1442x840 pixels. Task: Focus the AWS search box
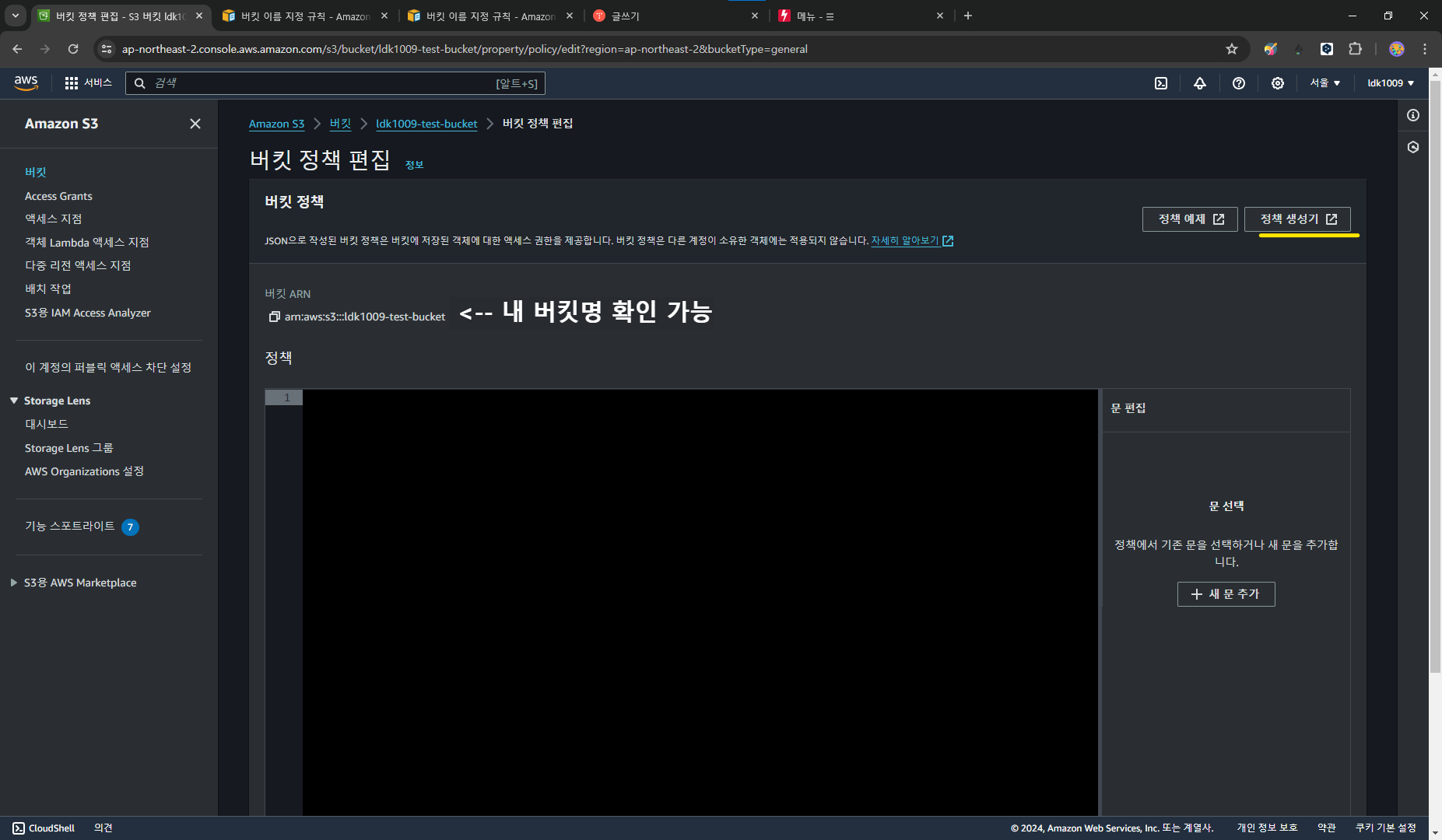[335, 83]
